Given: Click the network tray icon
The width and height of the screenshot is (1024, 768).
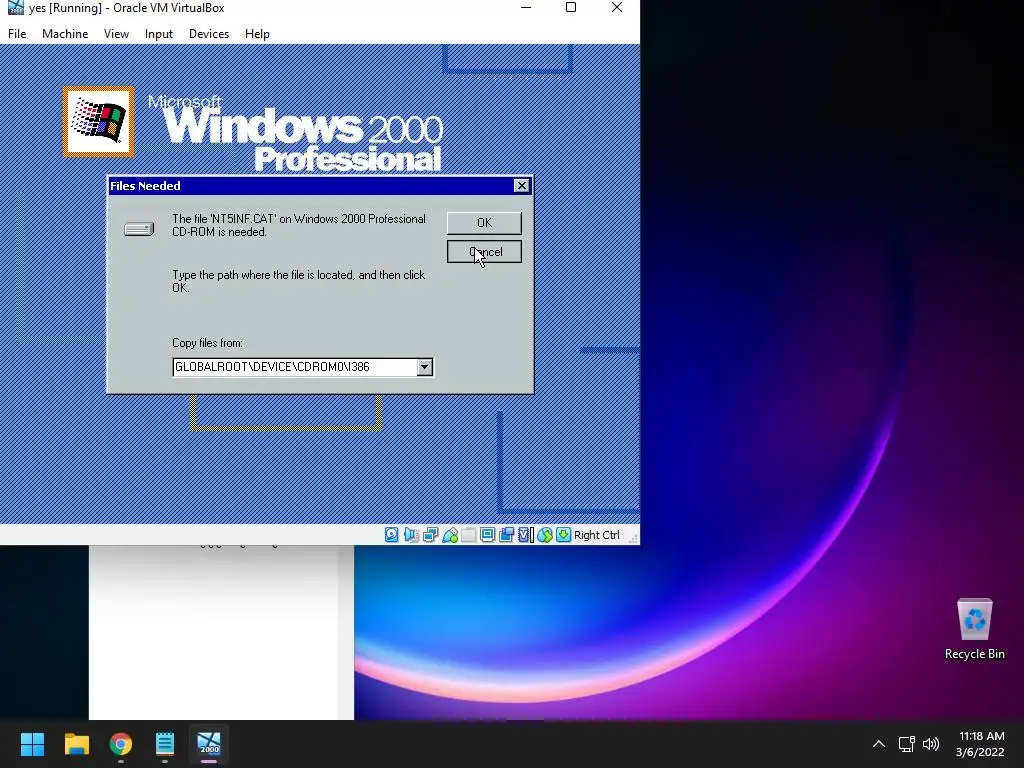Looking at the screenshot, I should (x=906, y=744).
